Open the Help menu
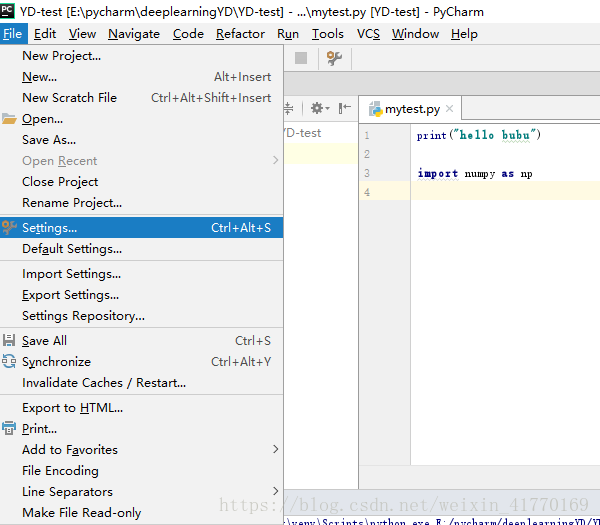600x525 pixels. [464, 34]
